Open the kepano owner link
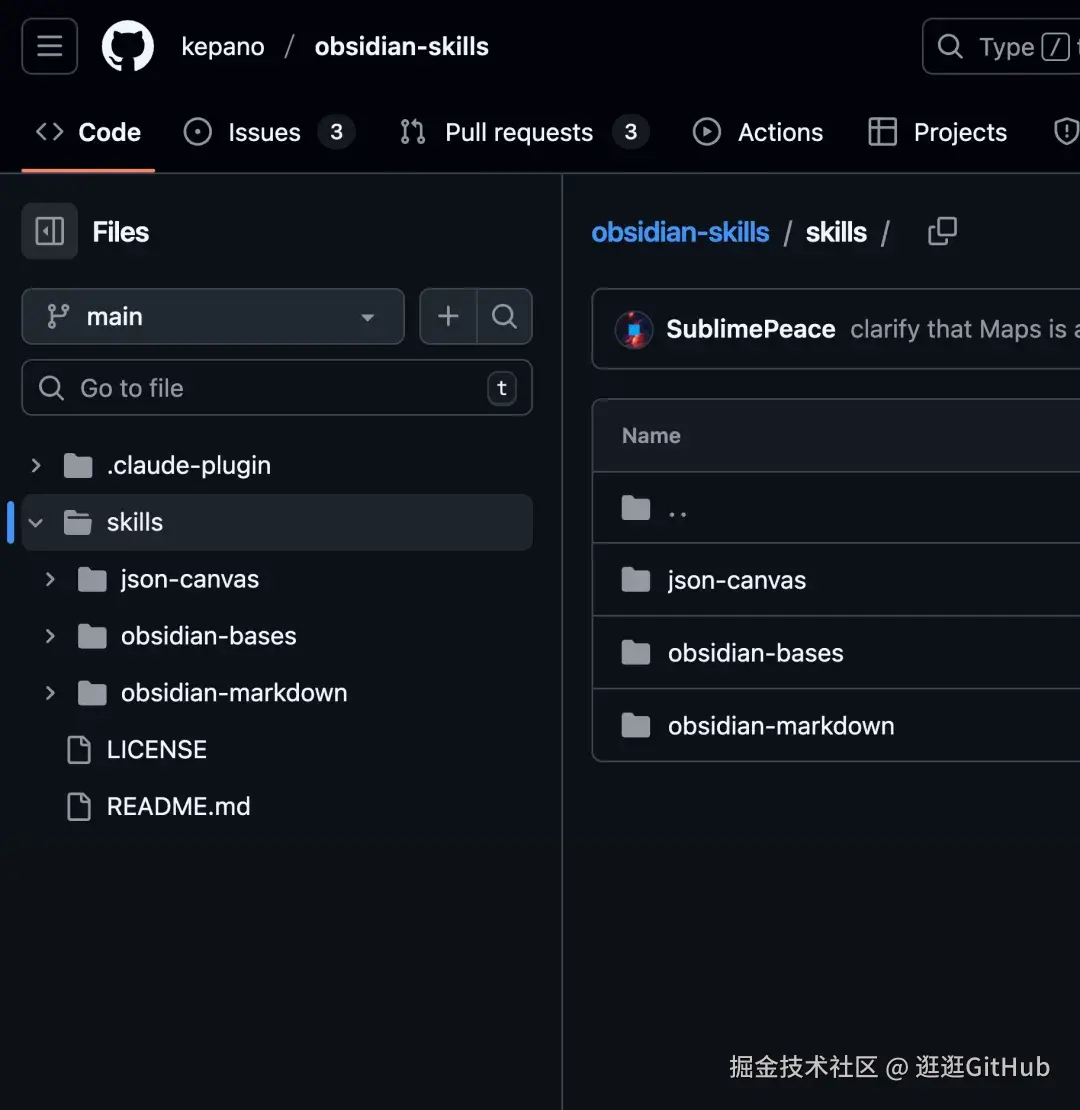The width and height of the screenshot is (1080, 1110). coord(223,47)
